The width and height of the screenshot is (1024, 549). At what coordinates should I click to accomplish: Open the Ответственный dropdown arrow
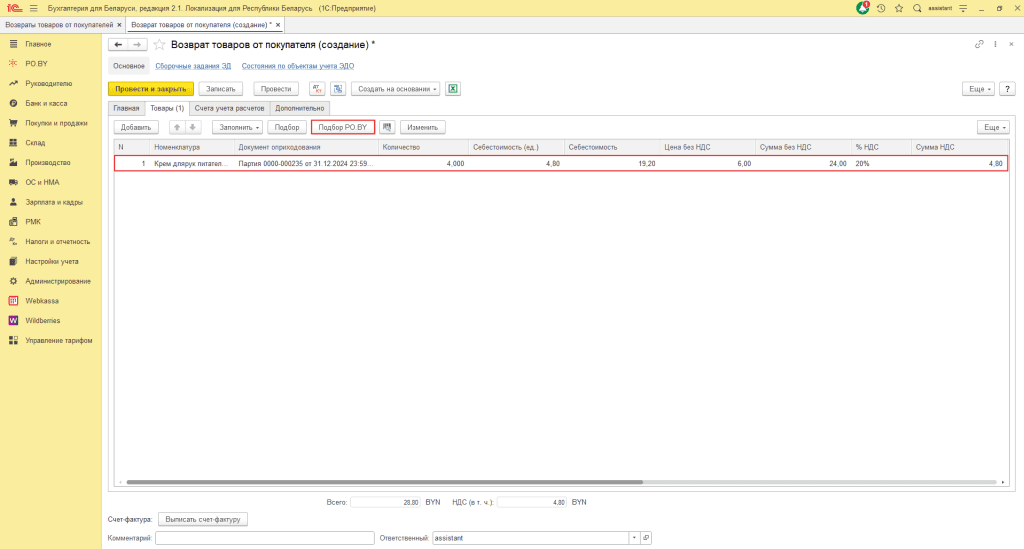click(x=634, y=538)
